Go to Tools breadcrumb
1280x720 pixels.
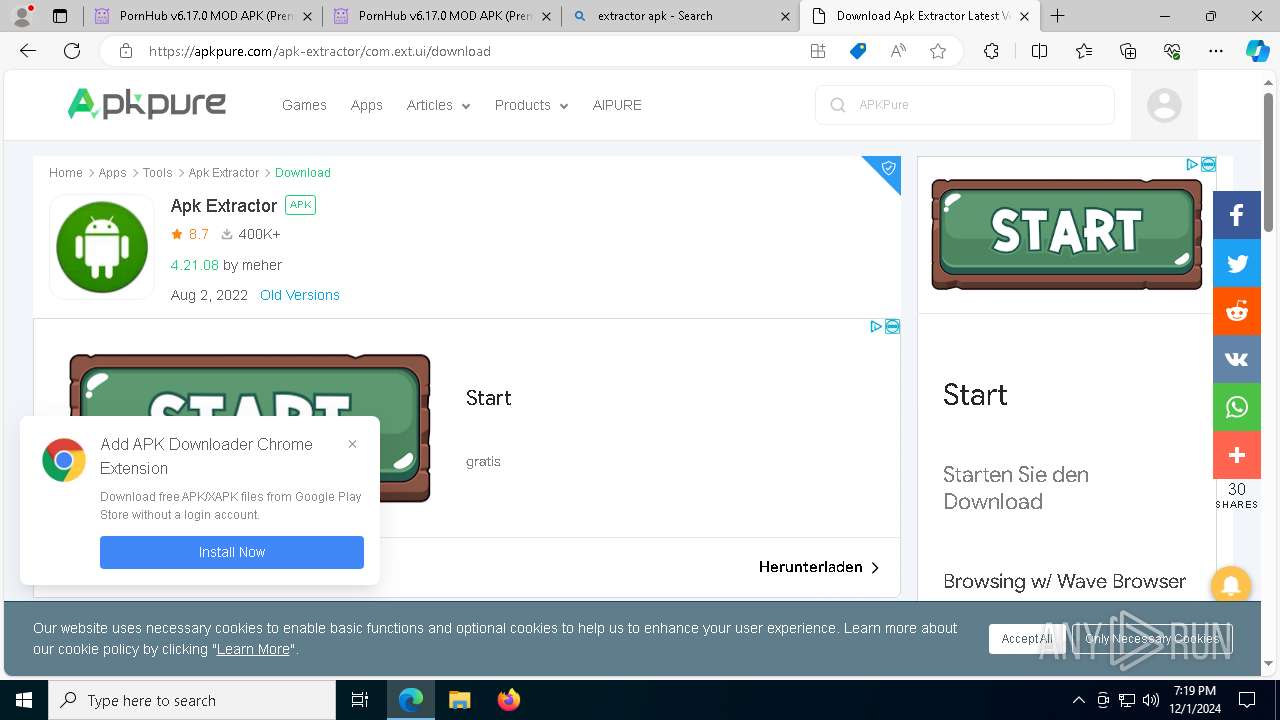(157, 173)
